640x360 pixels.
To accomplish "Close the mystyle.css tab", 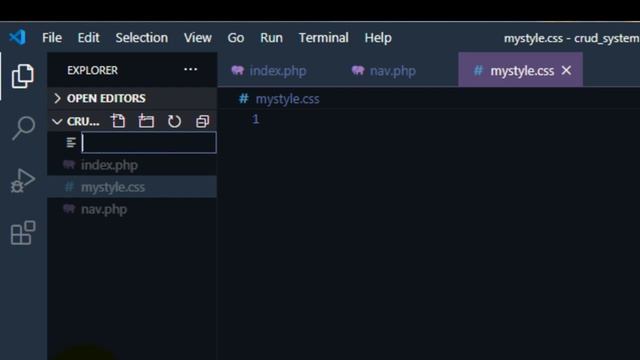I will pyautogui.click(x=566, y=70).
